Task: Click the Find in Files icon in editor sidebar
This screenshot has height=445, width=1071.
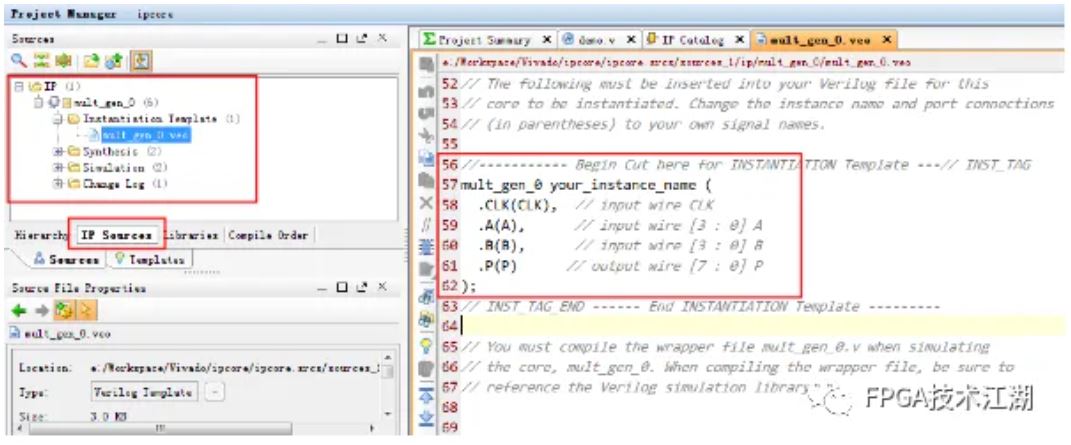Action: pos(427,319)
